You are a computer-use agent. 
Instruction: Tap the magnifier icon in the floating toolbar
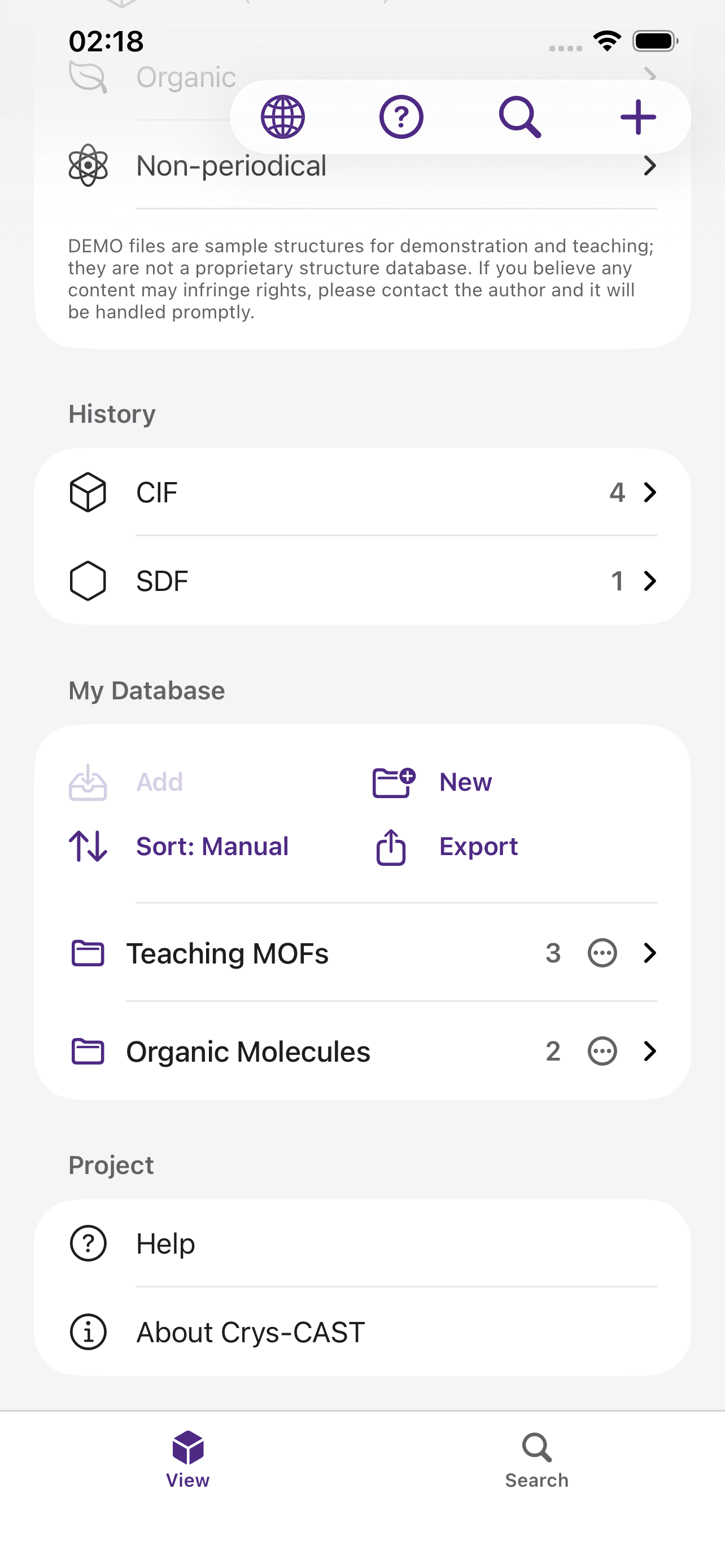(520, 117)
